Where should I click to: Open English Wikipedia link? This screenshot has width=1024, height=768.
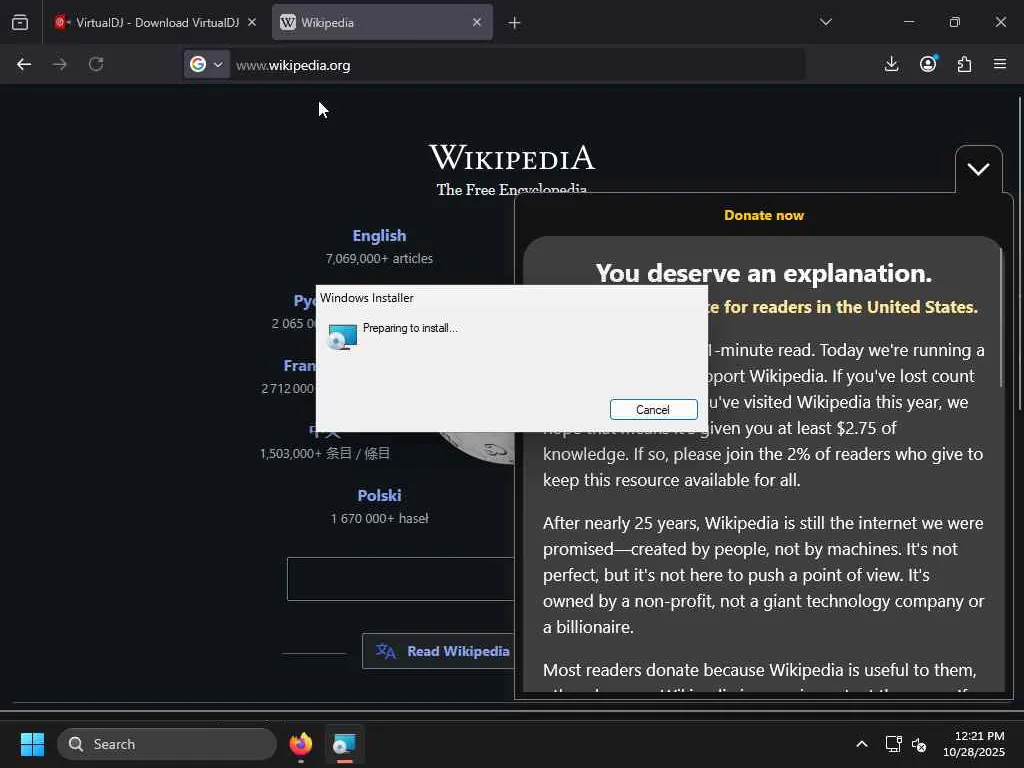[379, 236]
